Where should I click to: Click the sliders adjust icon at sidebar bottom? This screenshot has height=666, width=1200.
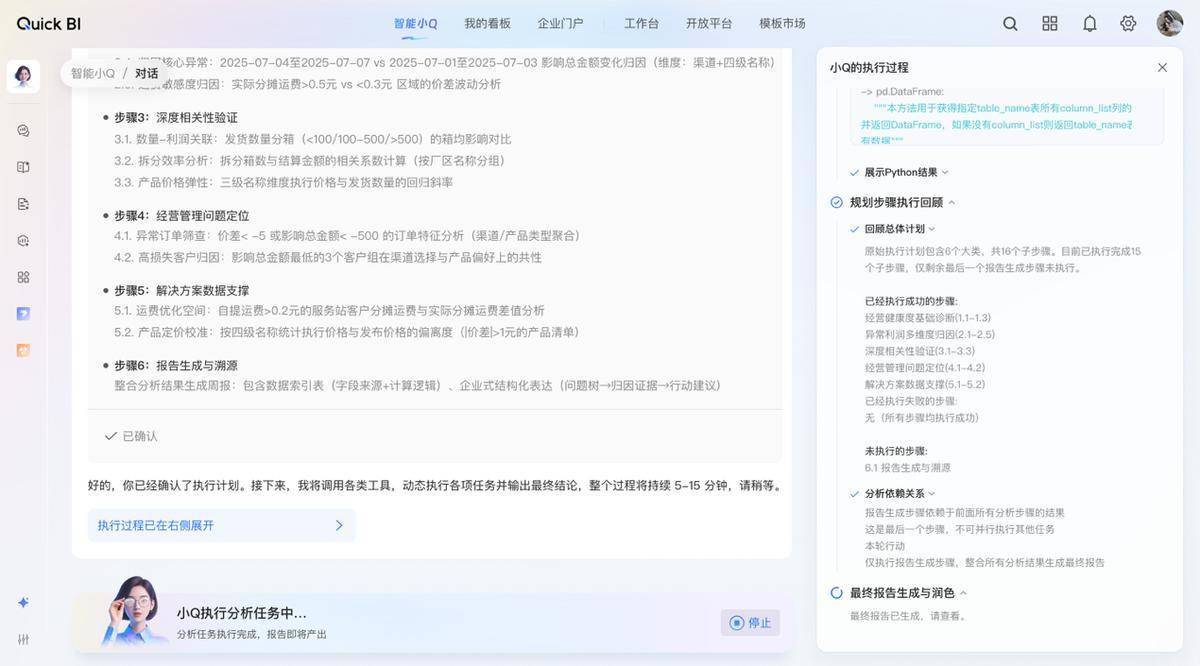point(23,639)
